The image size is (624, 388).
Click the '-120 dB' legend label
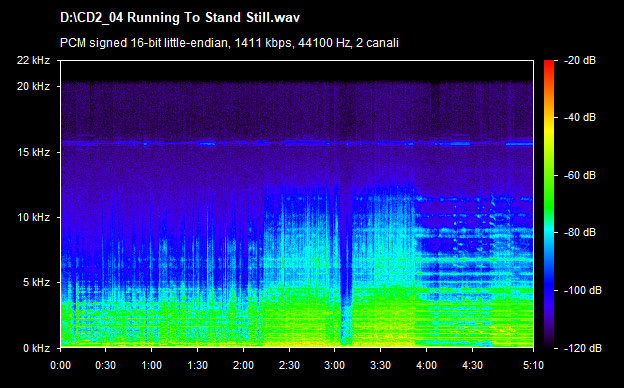pyautogui.click(x=583, y=348)
